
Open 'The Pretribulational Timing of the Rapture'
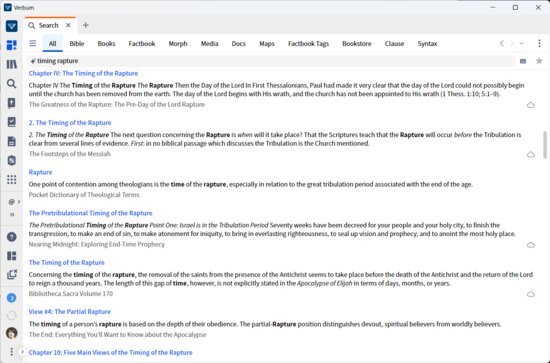coord(90,213)
